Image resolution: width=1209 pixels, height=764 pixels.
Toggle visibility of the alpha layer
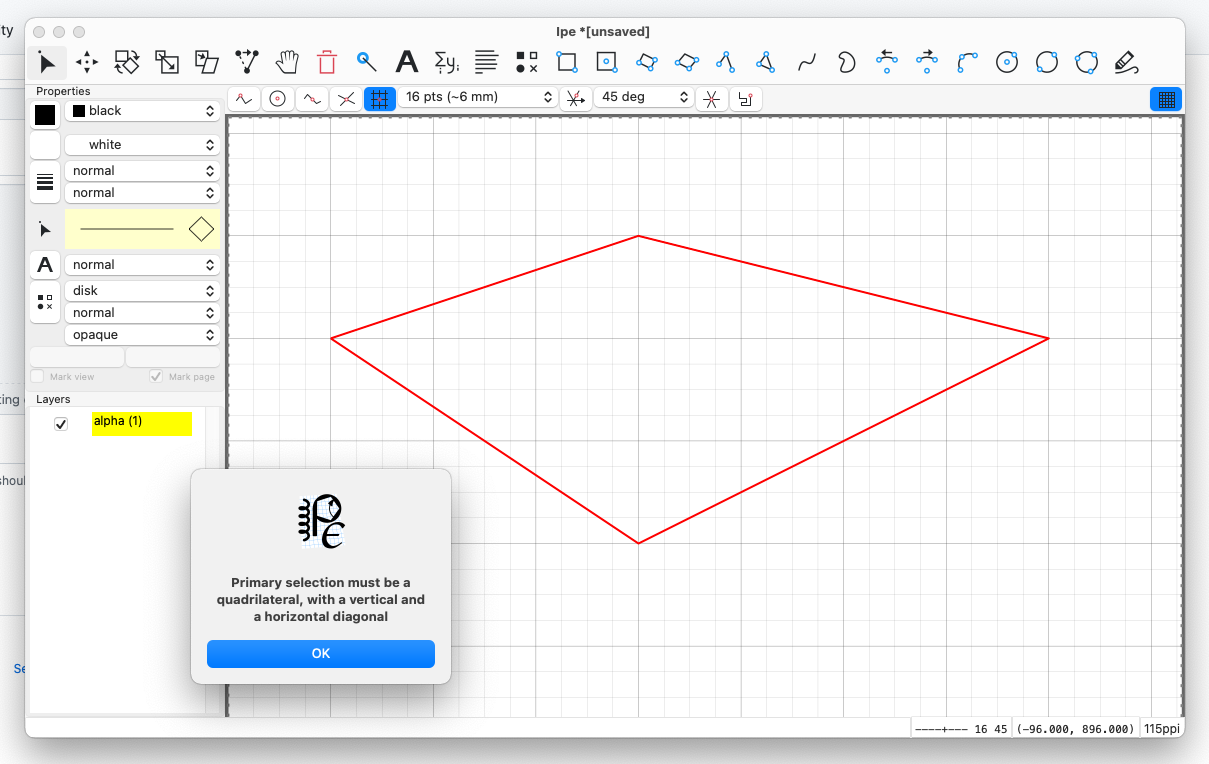[61, 423]
